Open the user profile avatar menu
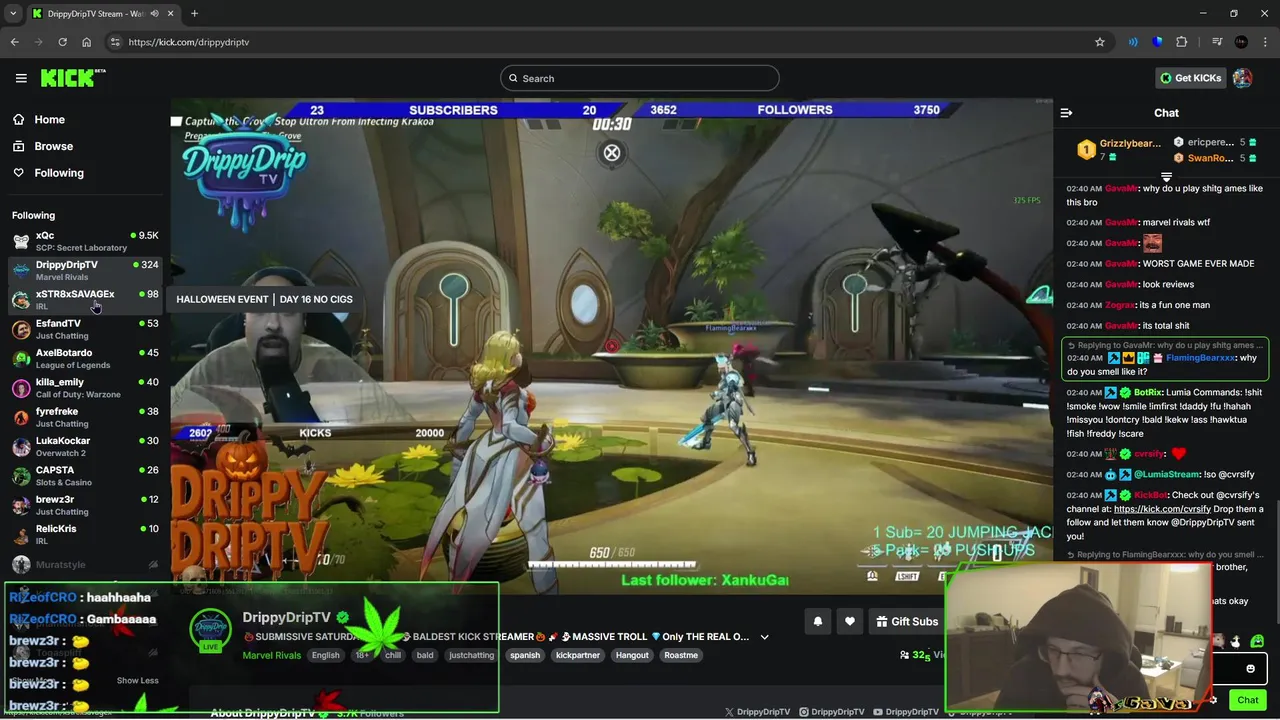 coord(1242,78)
